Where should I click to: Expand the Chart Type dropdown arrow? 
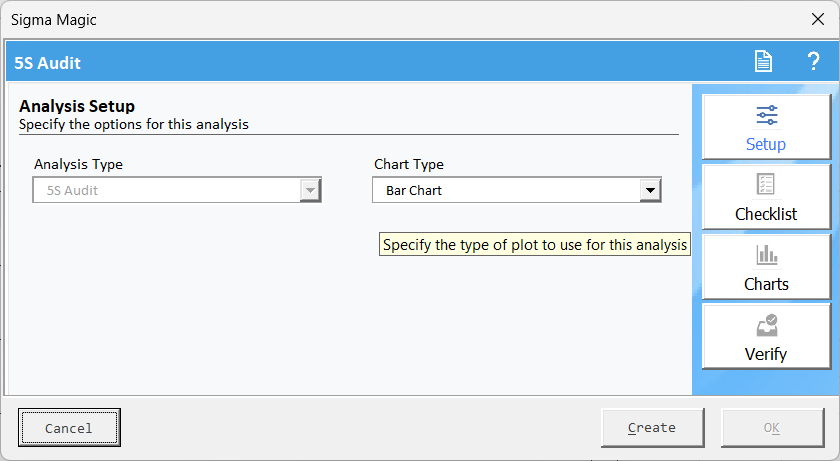tap(650, 190)
